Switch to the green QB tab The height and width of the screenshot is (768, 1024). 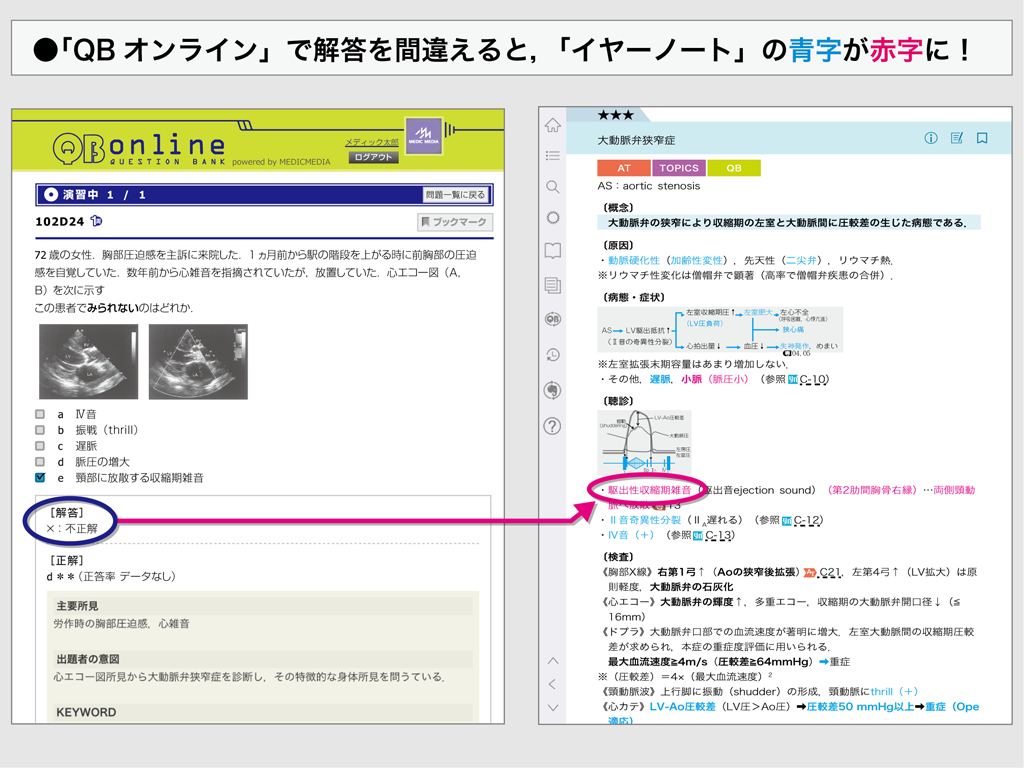(734, 168)
